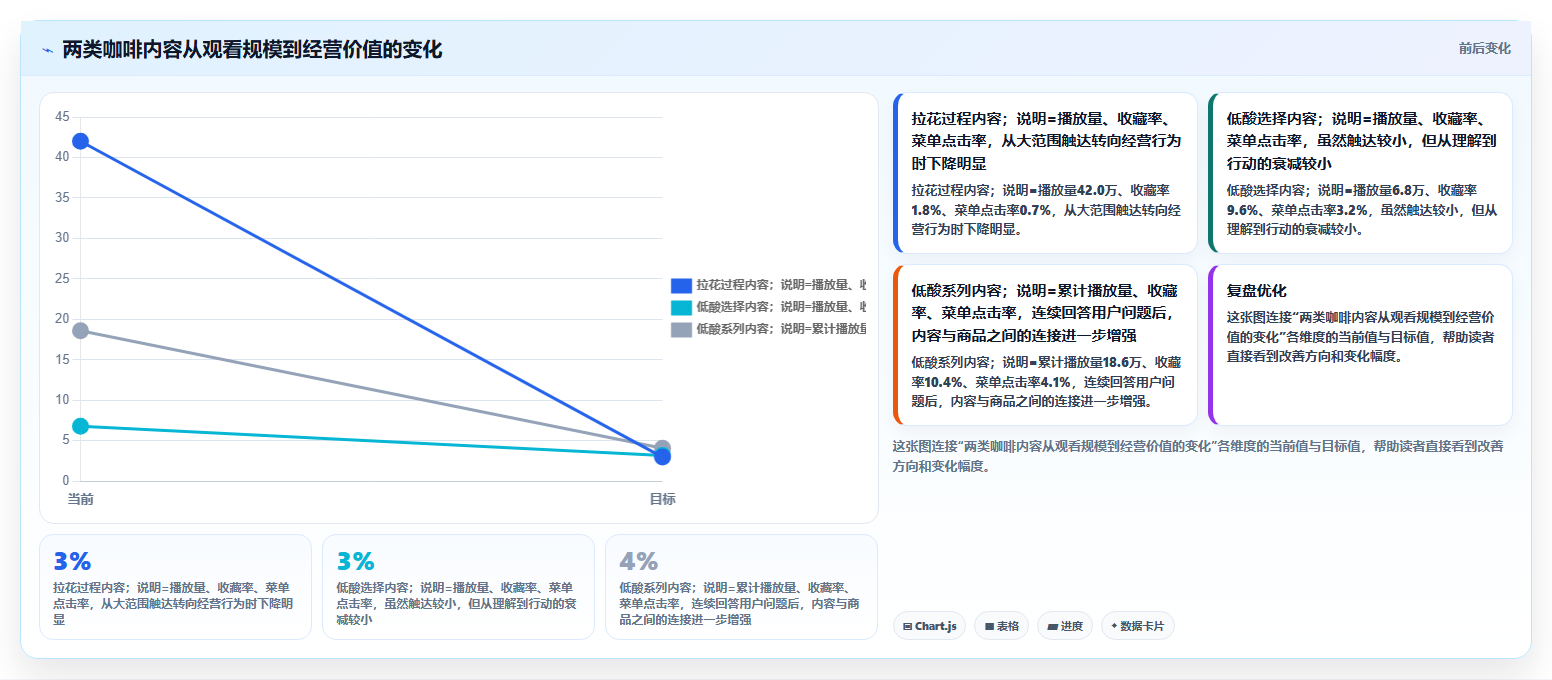Click the y-axis value 20

[x=62, y=319]
